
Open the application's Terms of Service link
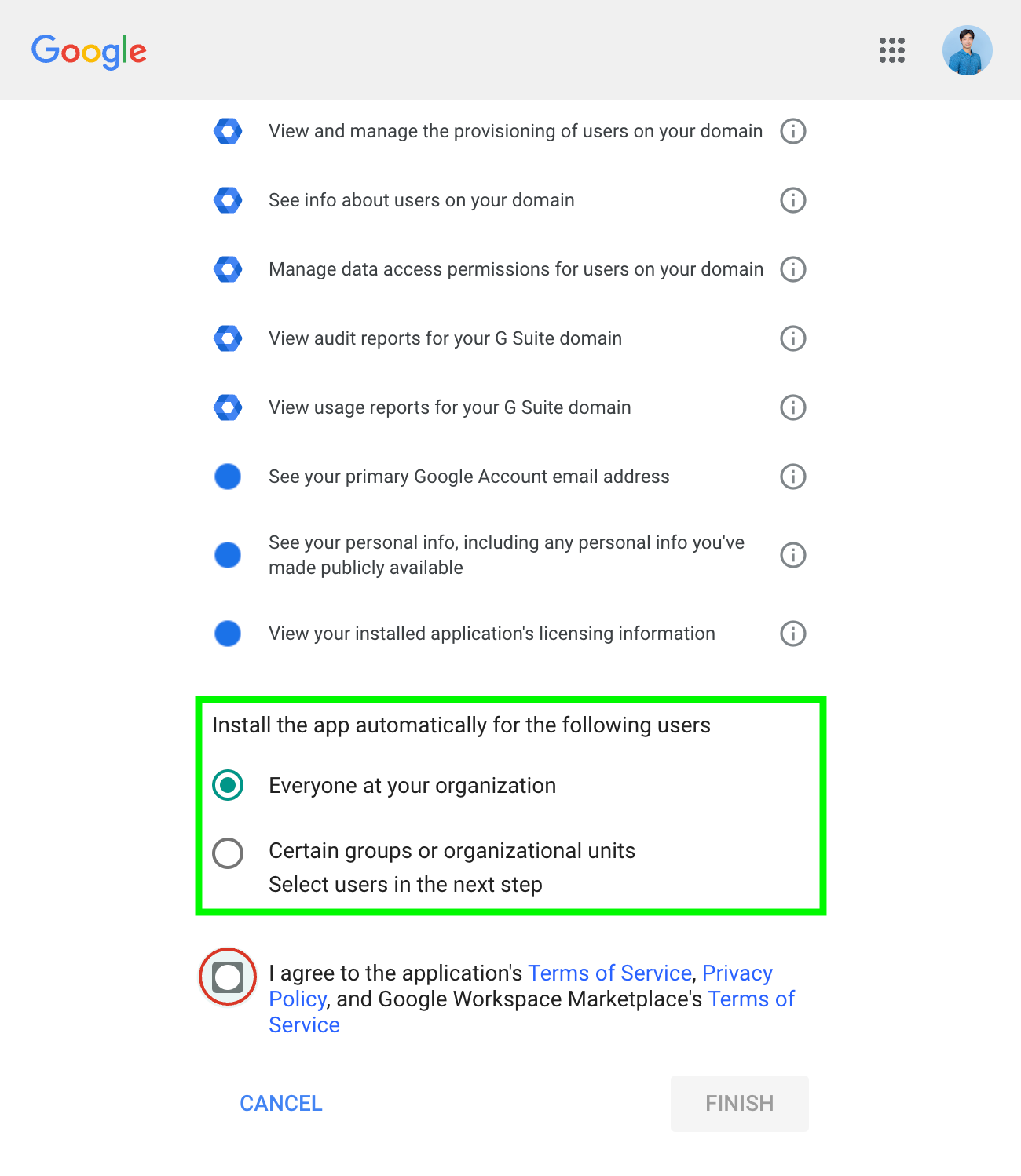tap(609, 973)
